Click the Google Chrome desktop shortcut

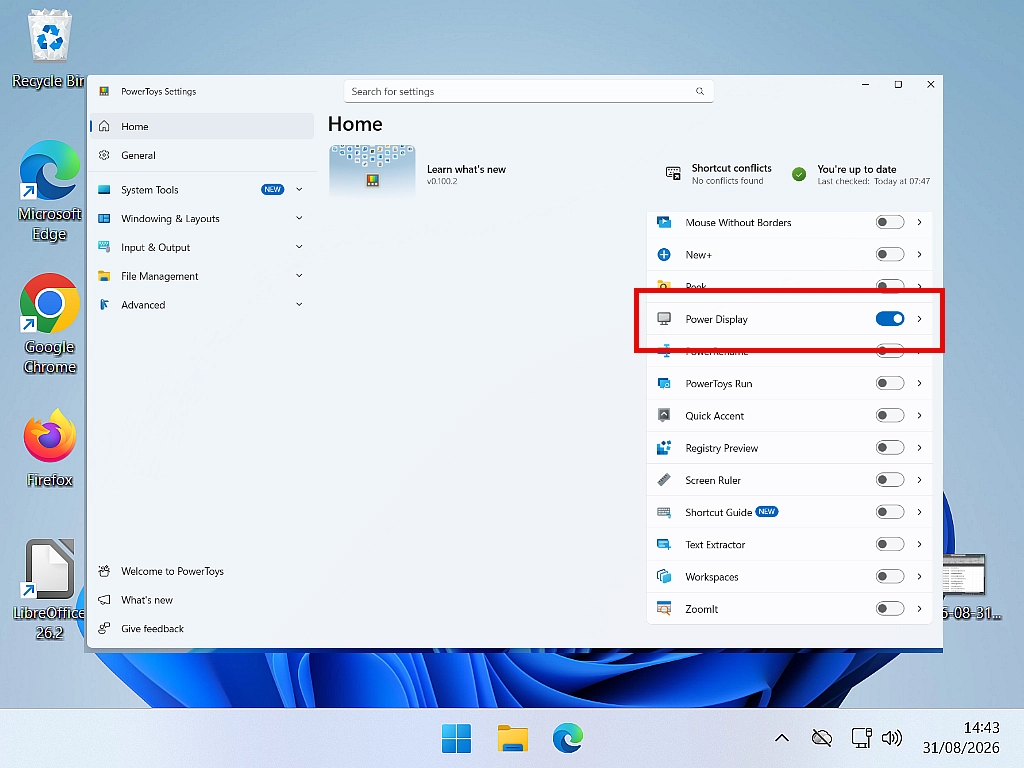50,324
